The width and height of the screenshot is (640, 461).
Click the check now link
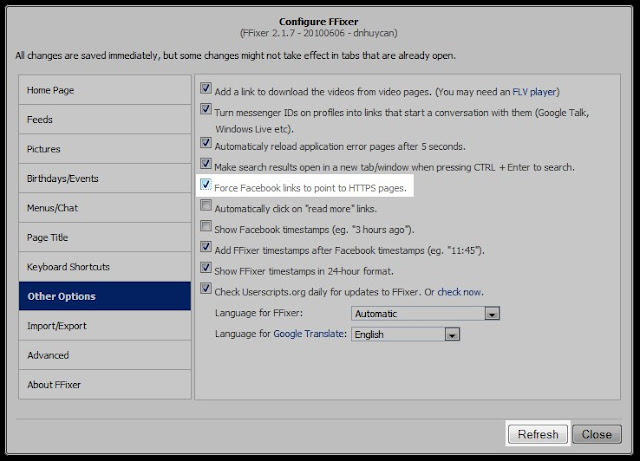coord(459,292)
